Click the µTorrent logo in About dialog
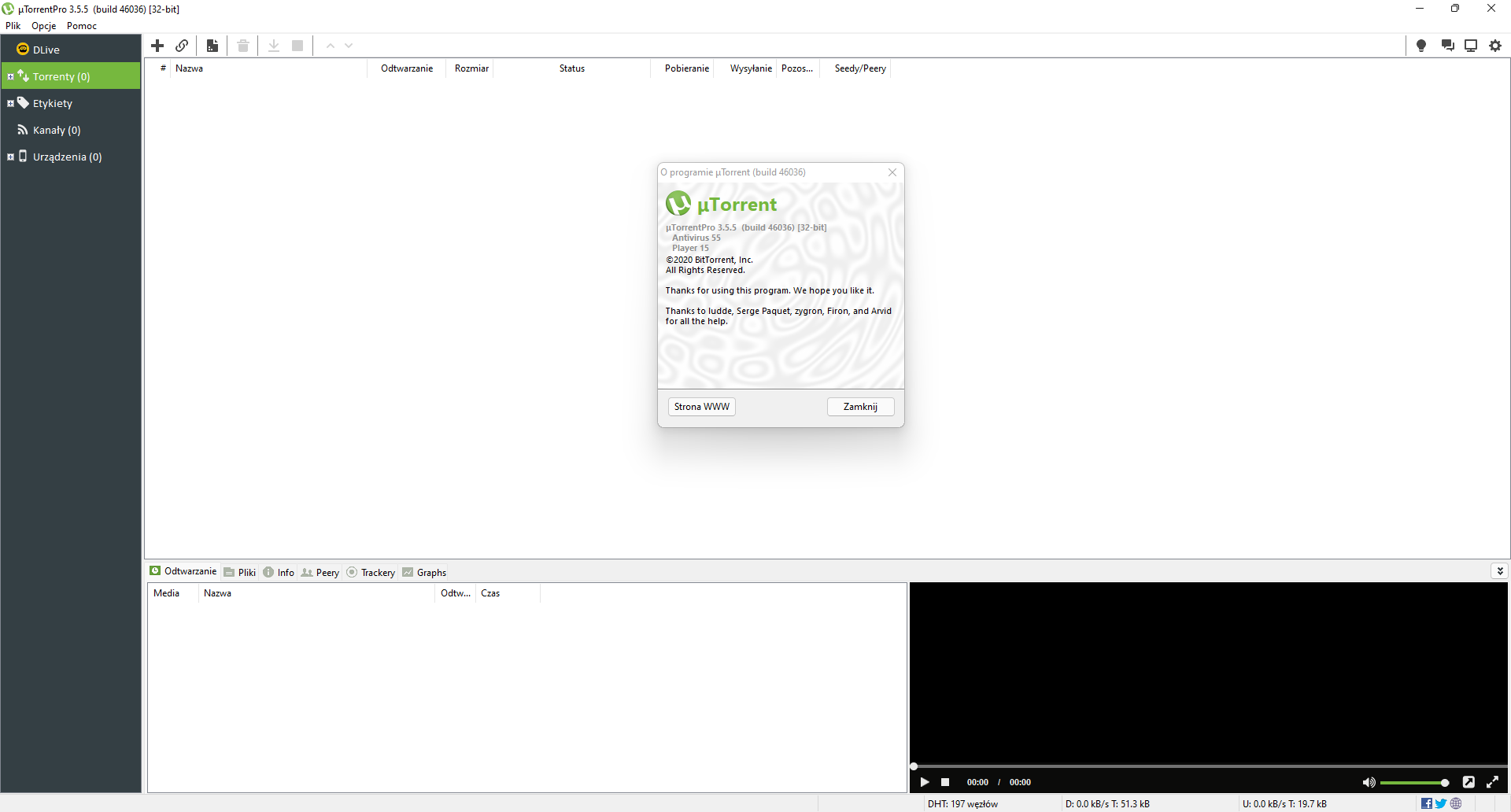Screen dimensions: 1511x812 (678, 204)
